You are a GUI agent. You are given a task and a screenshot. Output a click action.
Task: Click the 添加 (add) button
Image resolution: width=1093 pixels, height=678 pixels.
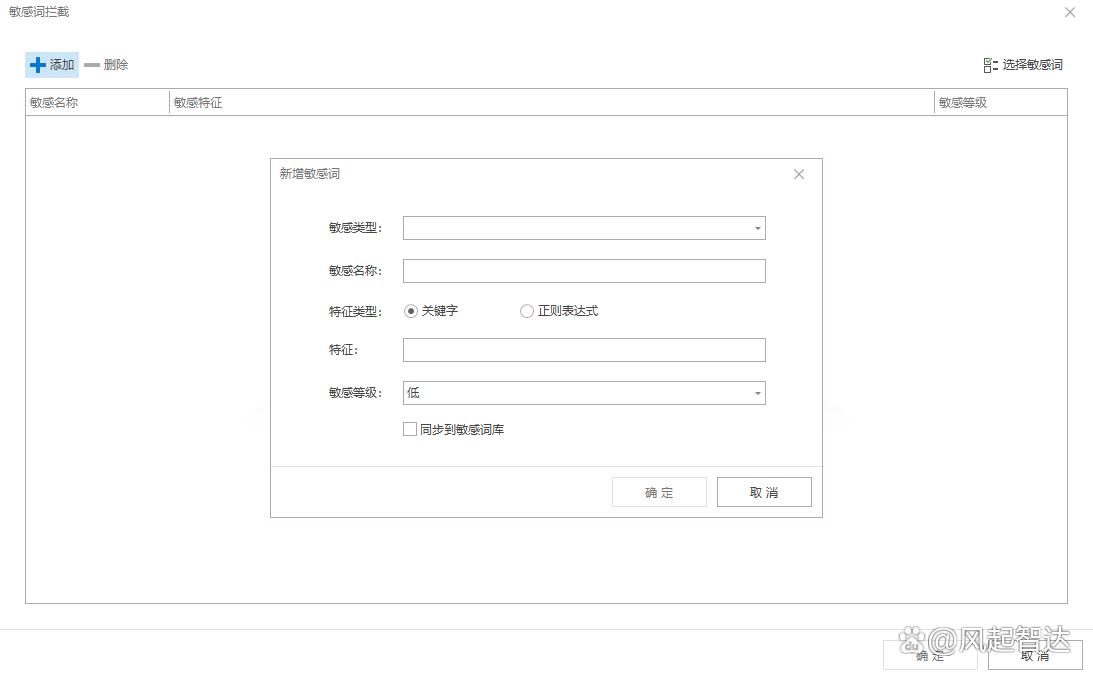52,65
